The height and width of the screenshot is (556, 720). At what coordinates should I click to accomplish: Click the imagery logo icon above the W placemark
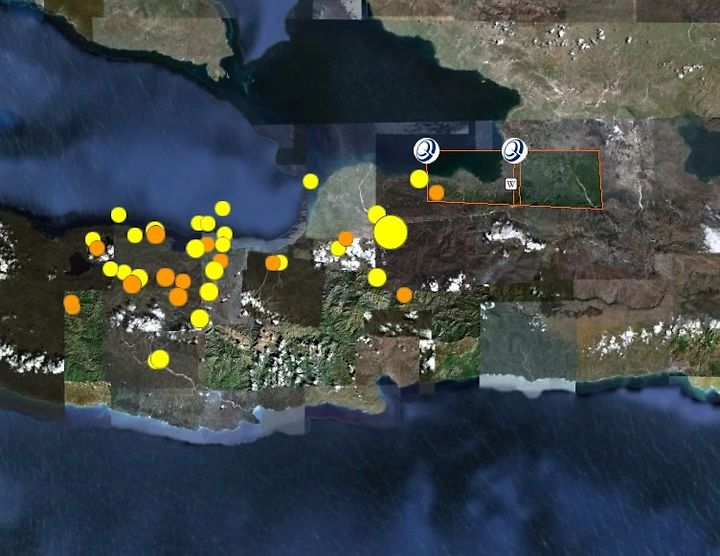click(x=514, y=151)
